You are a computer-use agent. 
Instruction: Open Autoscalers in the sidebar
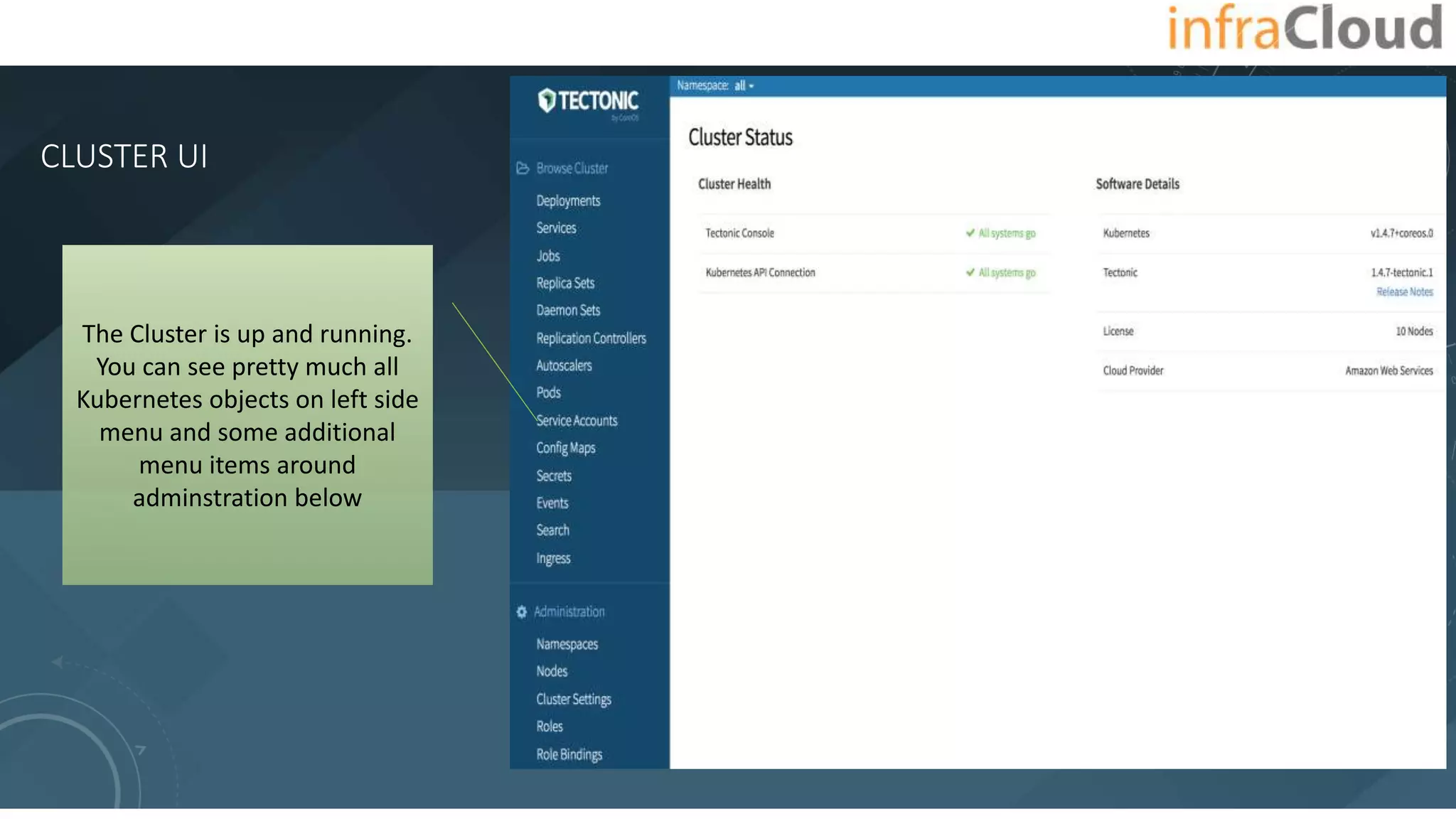coord(564,365)
